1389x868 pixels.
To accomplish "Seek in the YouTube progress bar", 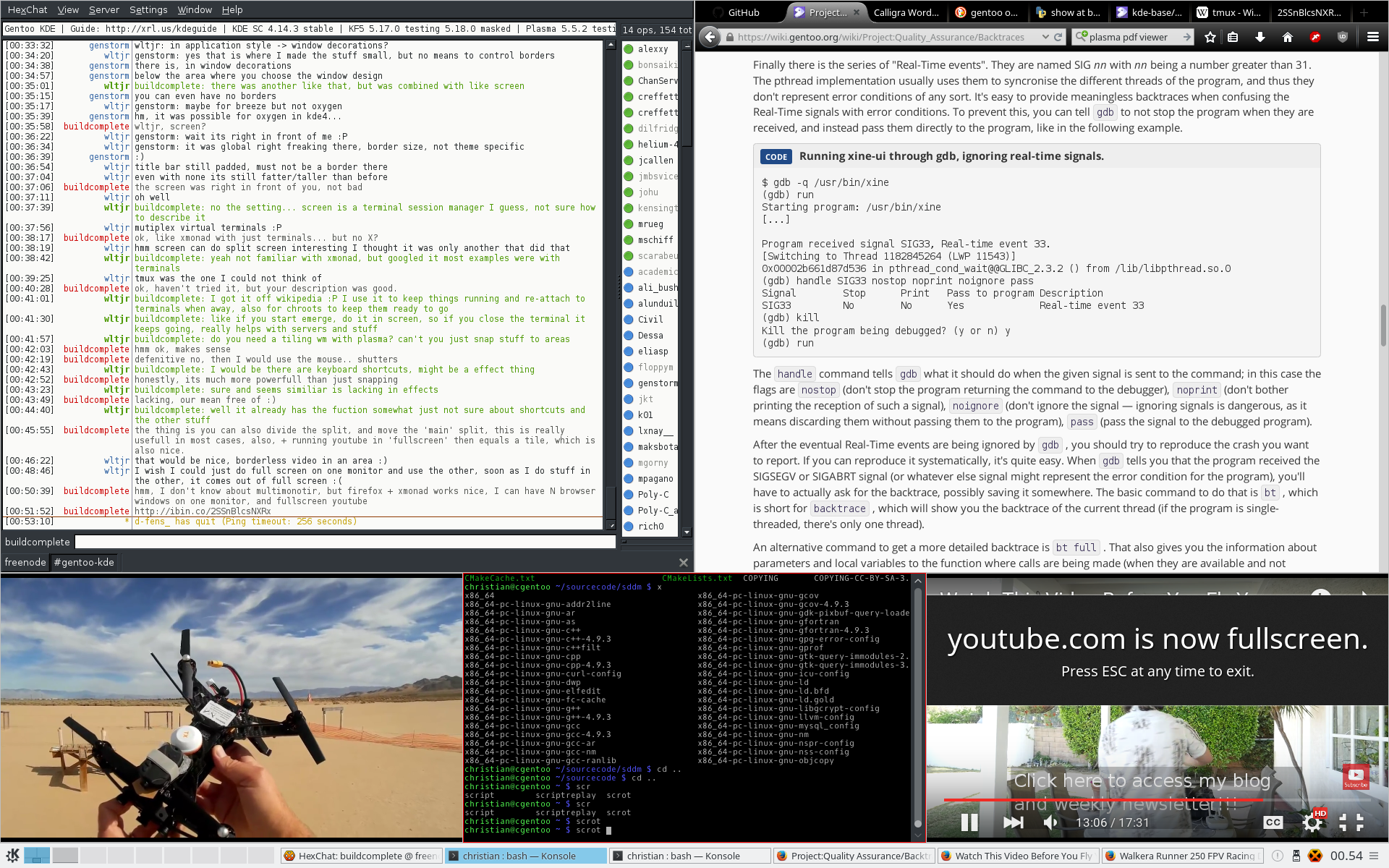I will tap(1156, 799).
